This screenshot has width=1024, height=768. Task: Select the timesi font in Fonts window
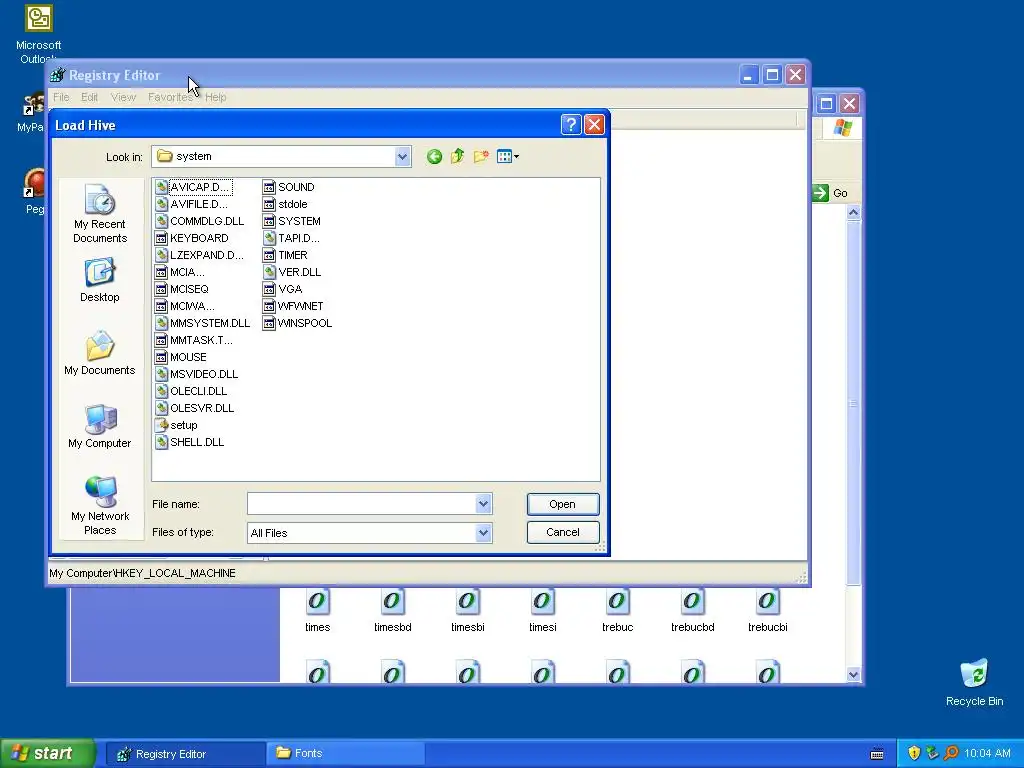(x=543, y=610)
